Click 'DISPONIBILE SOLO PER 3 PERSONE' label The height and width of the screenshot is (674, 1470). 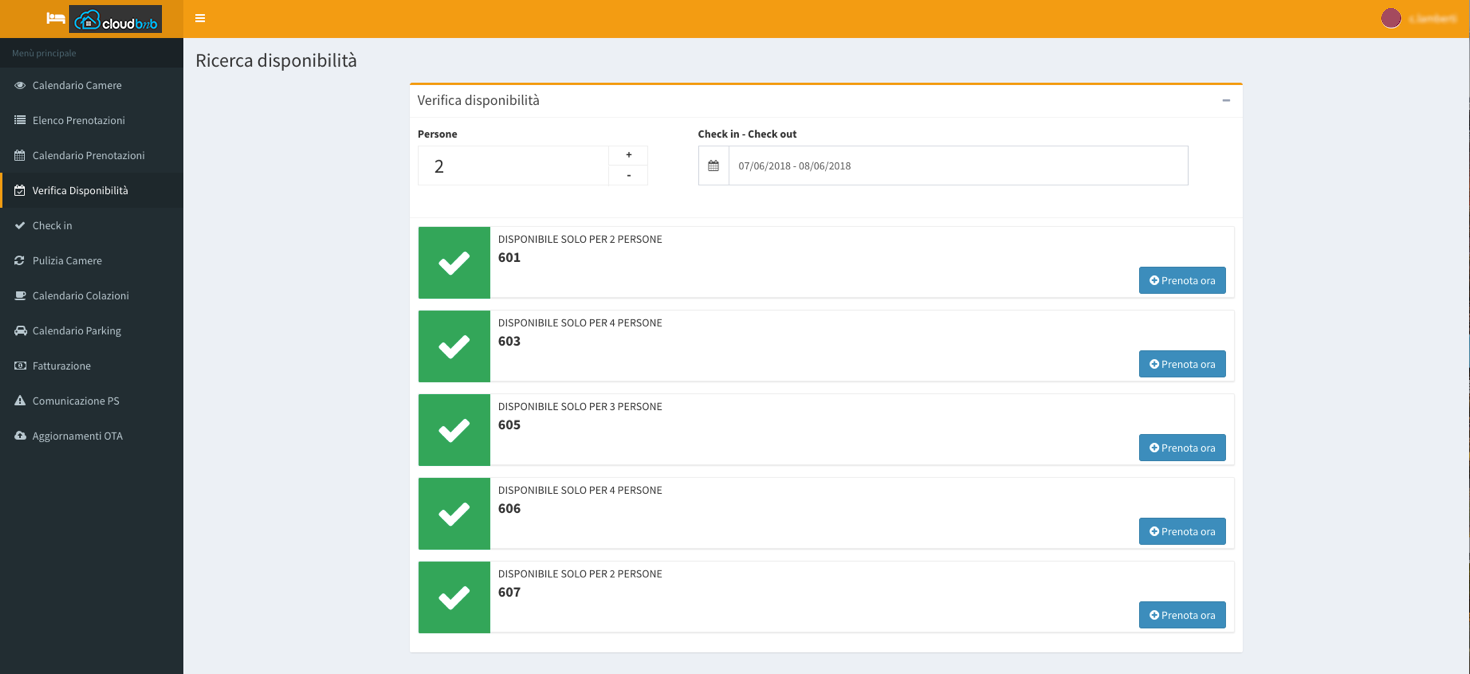(580, 407)
